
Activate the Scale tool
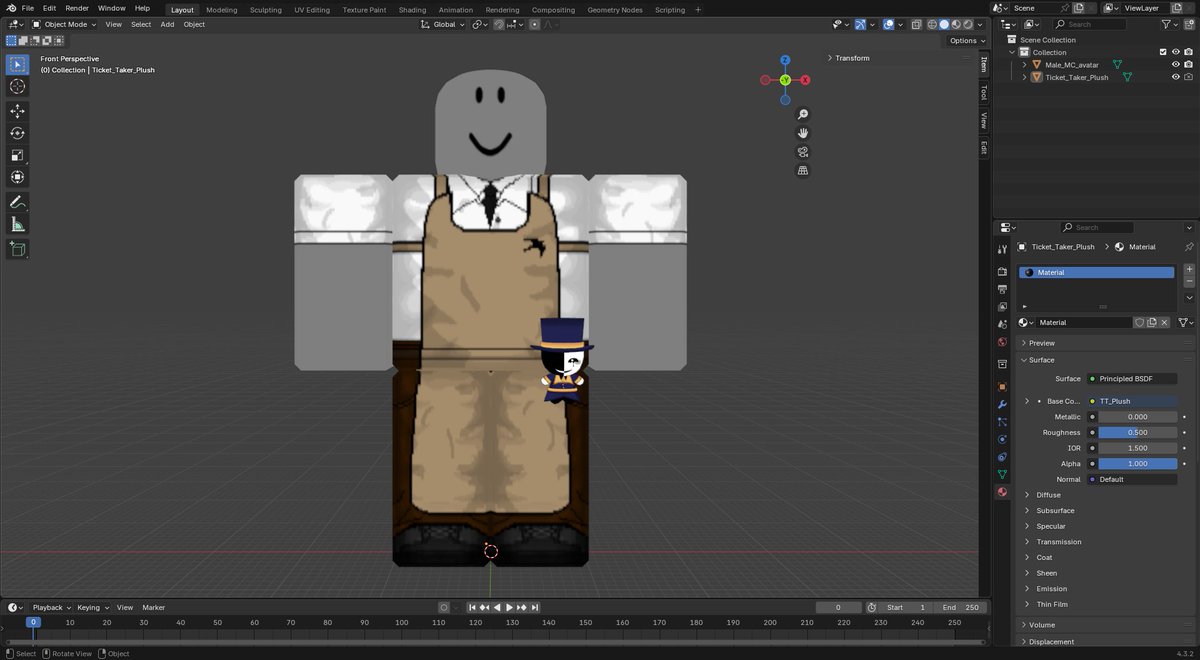click(17, 155)
